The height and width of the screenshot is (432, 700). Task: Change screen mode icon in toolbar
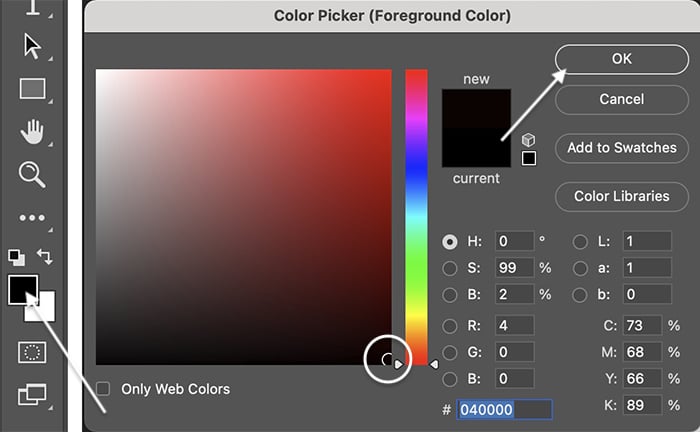tap(32, 395)
